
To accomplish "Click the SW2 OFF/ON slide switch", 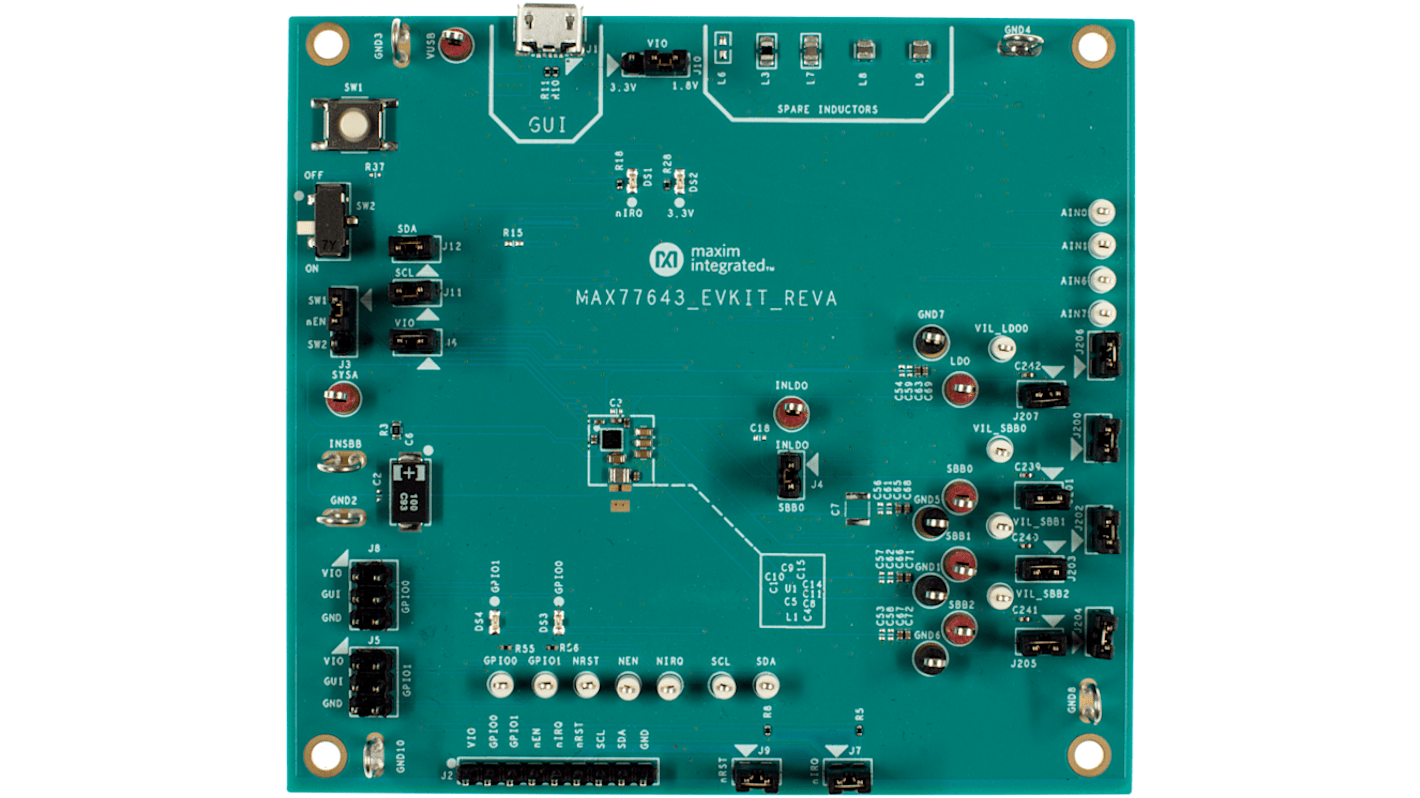I will [329, 221].
